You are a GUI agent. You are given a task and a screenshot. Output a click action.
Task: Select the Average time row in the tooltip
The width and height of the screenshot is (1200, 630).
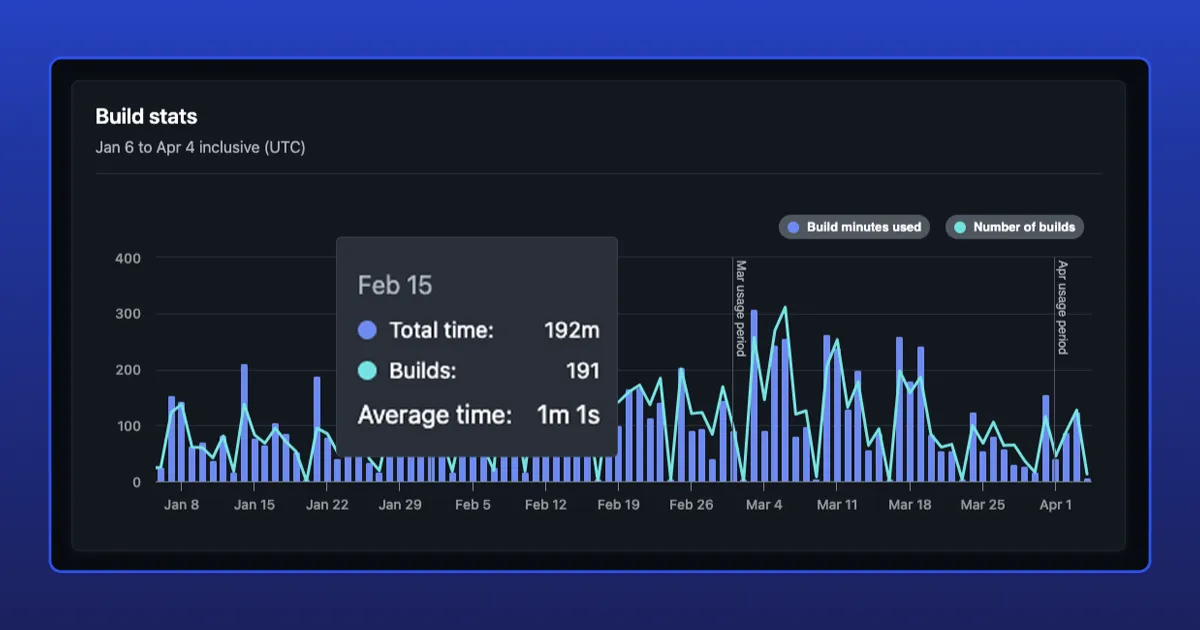tap(434, 415)
